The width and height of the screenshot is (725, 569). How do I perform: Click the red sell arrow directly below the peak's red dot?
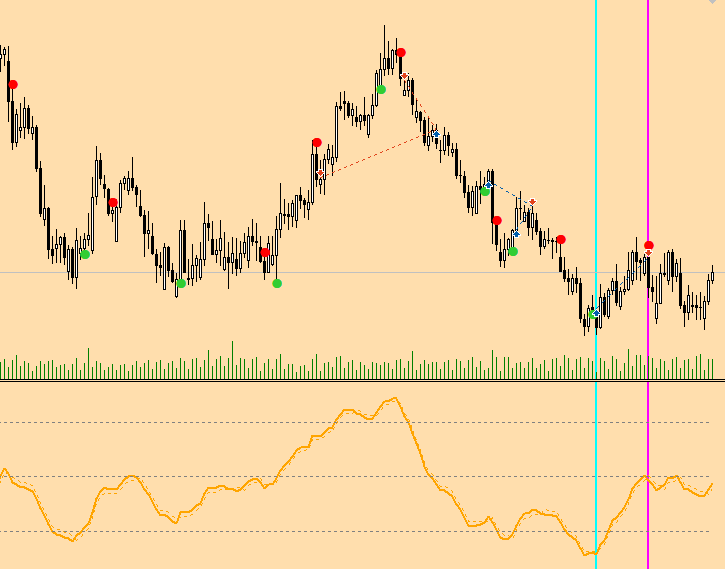tap(404, 76)
